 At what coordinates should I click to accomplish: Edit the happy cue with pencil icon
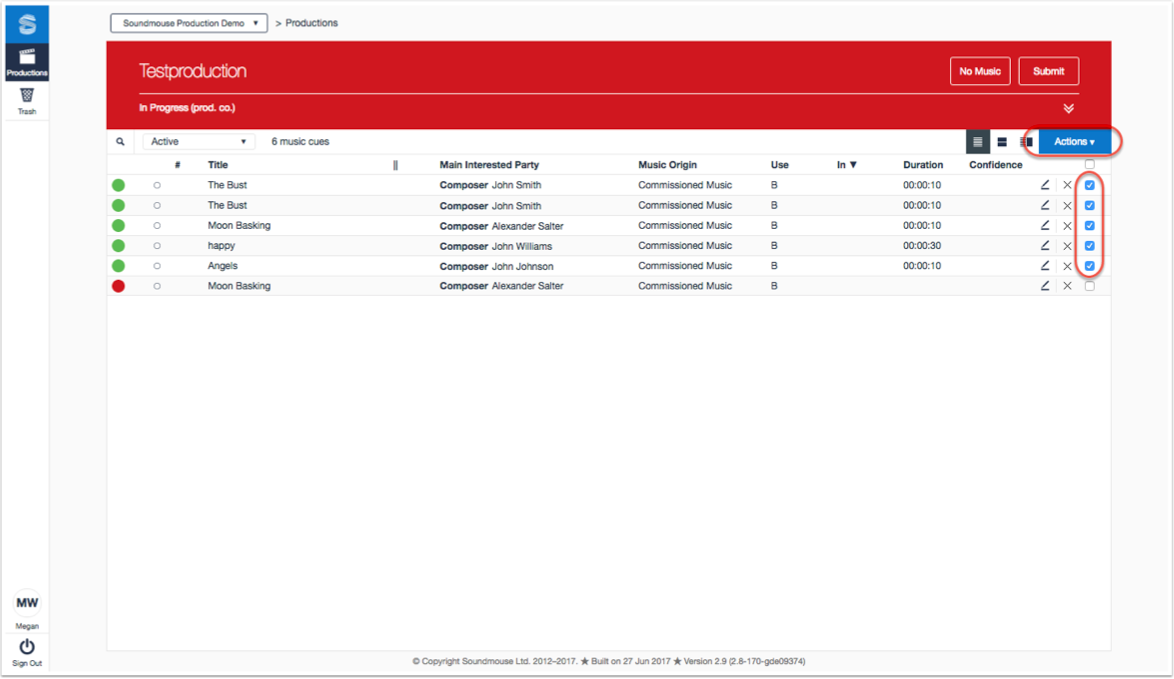[x=1044, y=246]
